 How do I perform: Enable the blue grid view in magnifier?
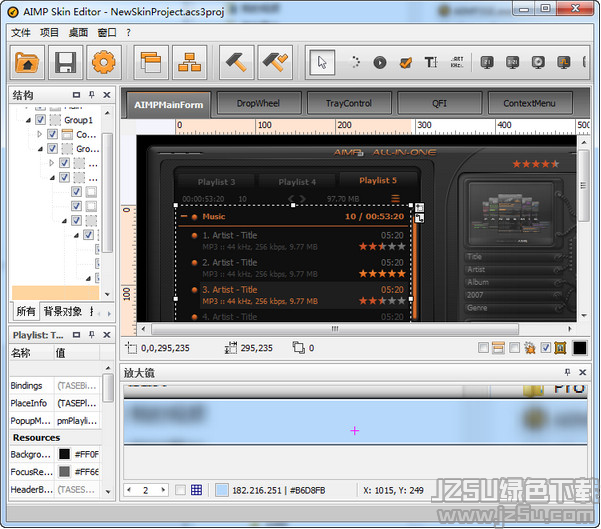pyautogui.click(x=196, y=490)
